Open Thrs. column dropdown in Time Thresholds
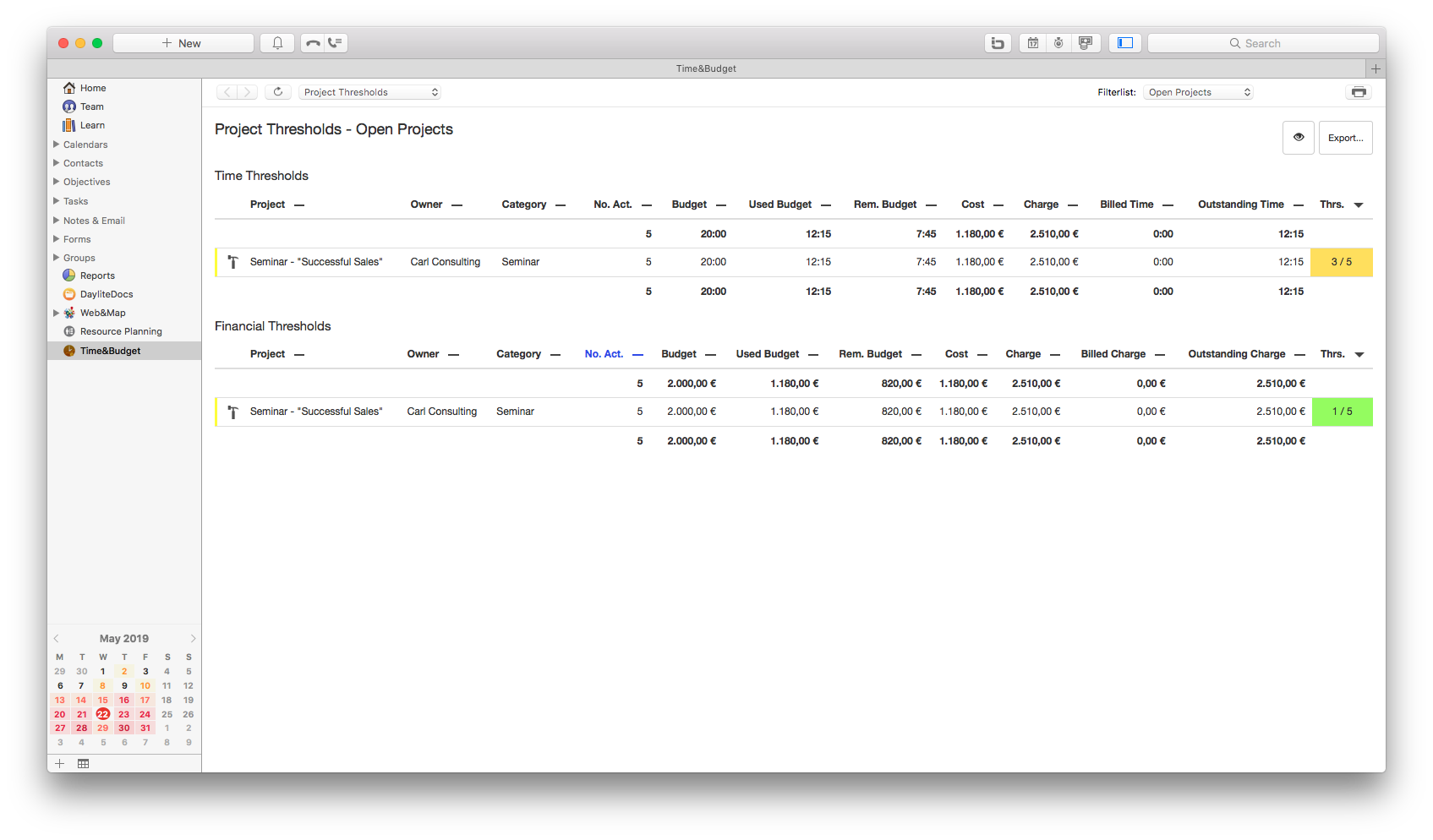 click(1359, 205)
